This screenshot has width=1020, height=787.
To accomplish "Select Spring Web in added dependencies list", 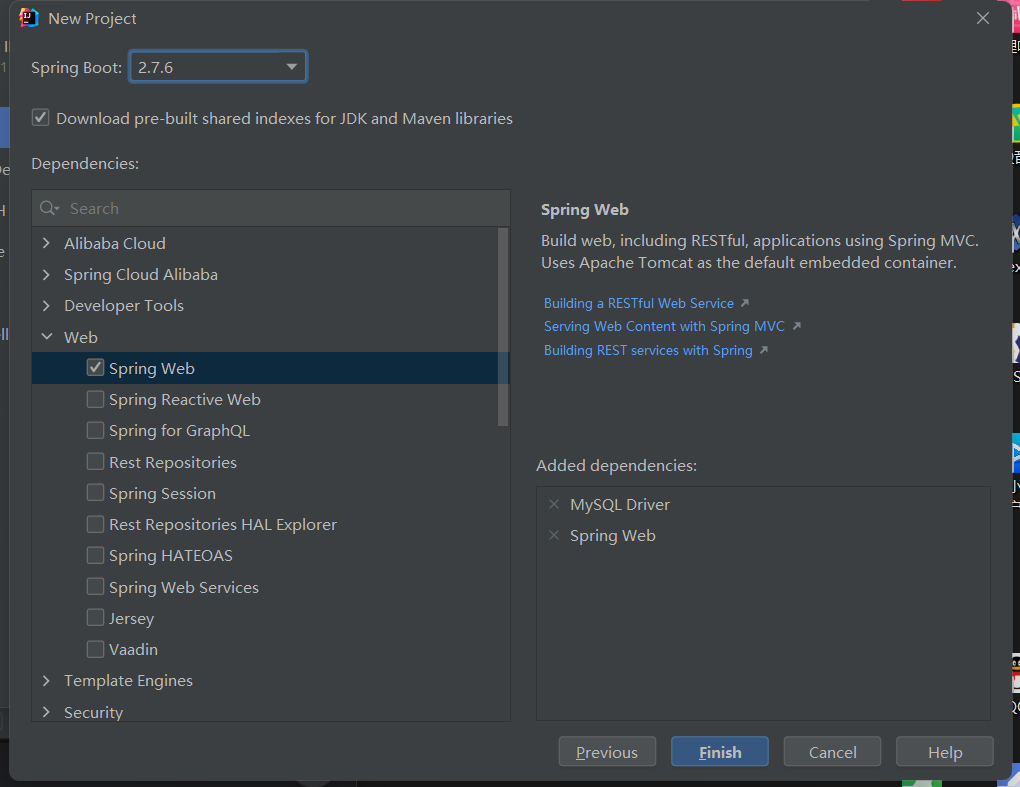I will [612, 535].
